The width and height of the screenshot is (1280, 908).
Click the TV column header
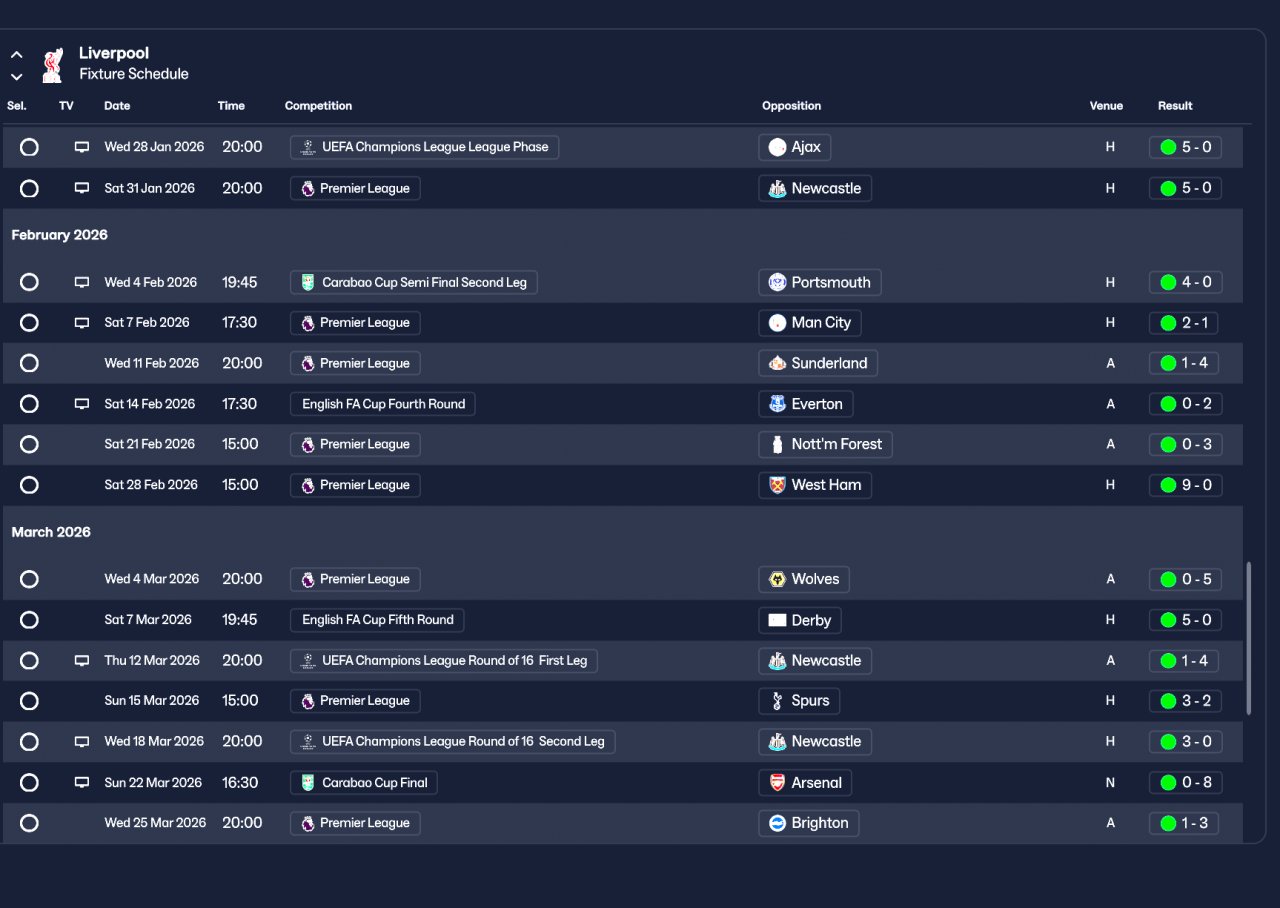66,106
